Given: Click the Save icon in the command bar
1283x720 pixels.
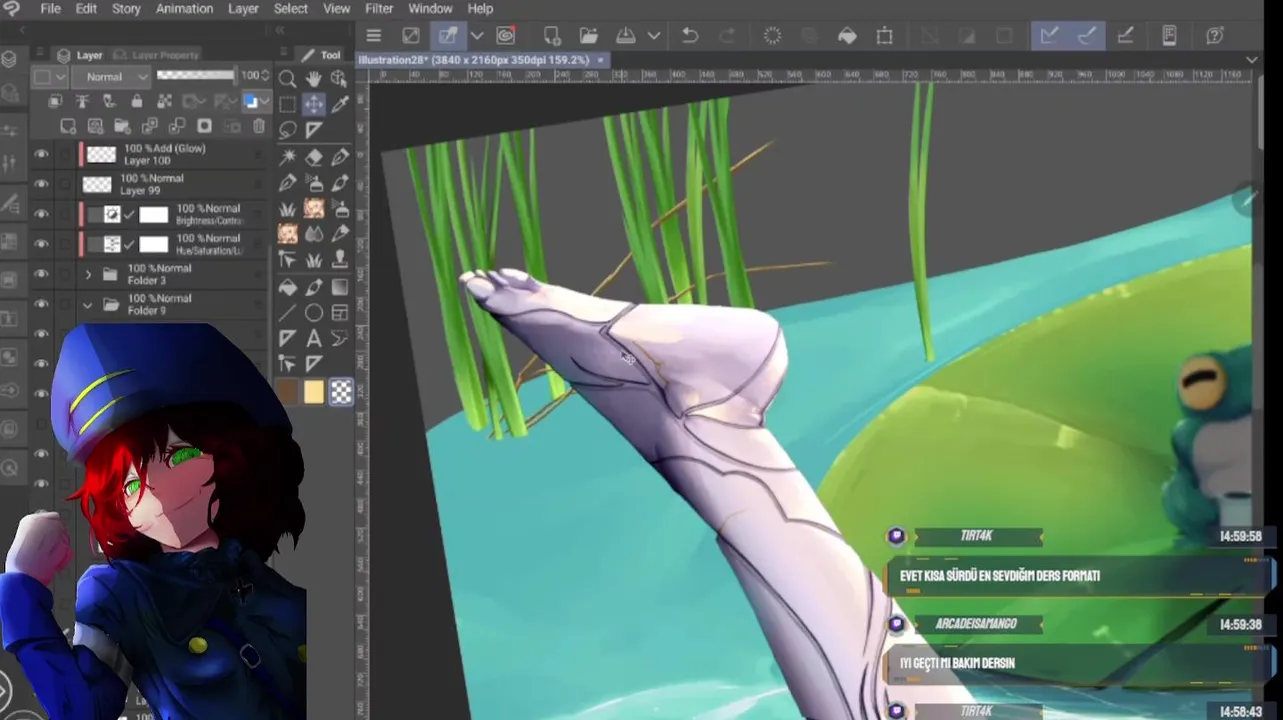Looking at the screenshot, I should click(x=626, y=36).
